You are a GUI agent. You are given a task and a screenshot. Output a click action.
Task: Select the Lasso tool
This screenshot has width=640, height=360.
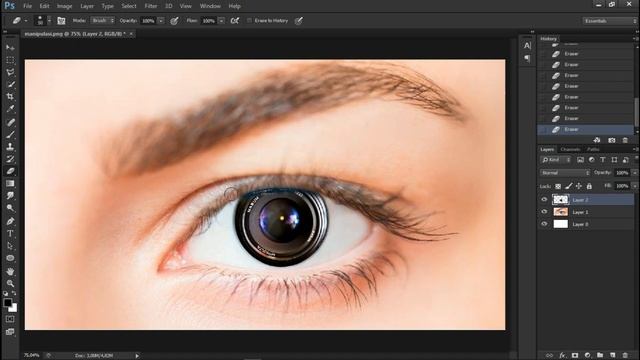[10, 72]
